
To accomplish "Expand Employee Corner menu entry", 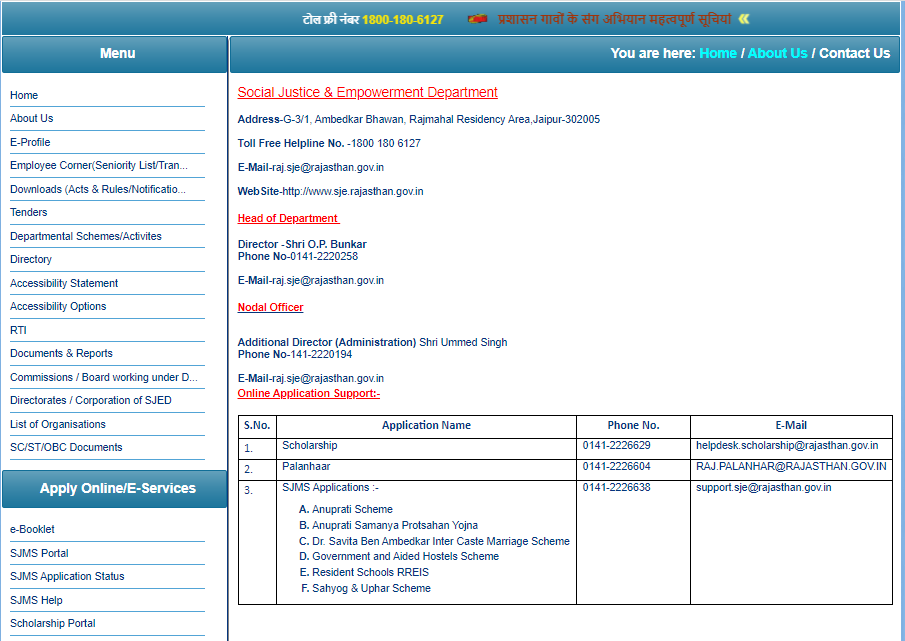I will click(x=98, y=166).
